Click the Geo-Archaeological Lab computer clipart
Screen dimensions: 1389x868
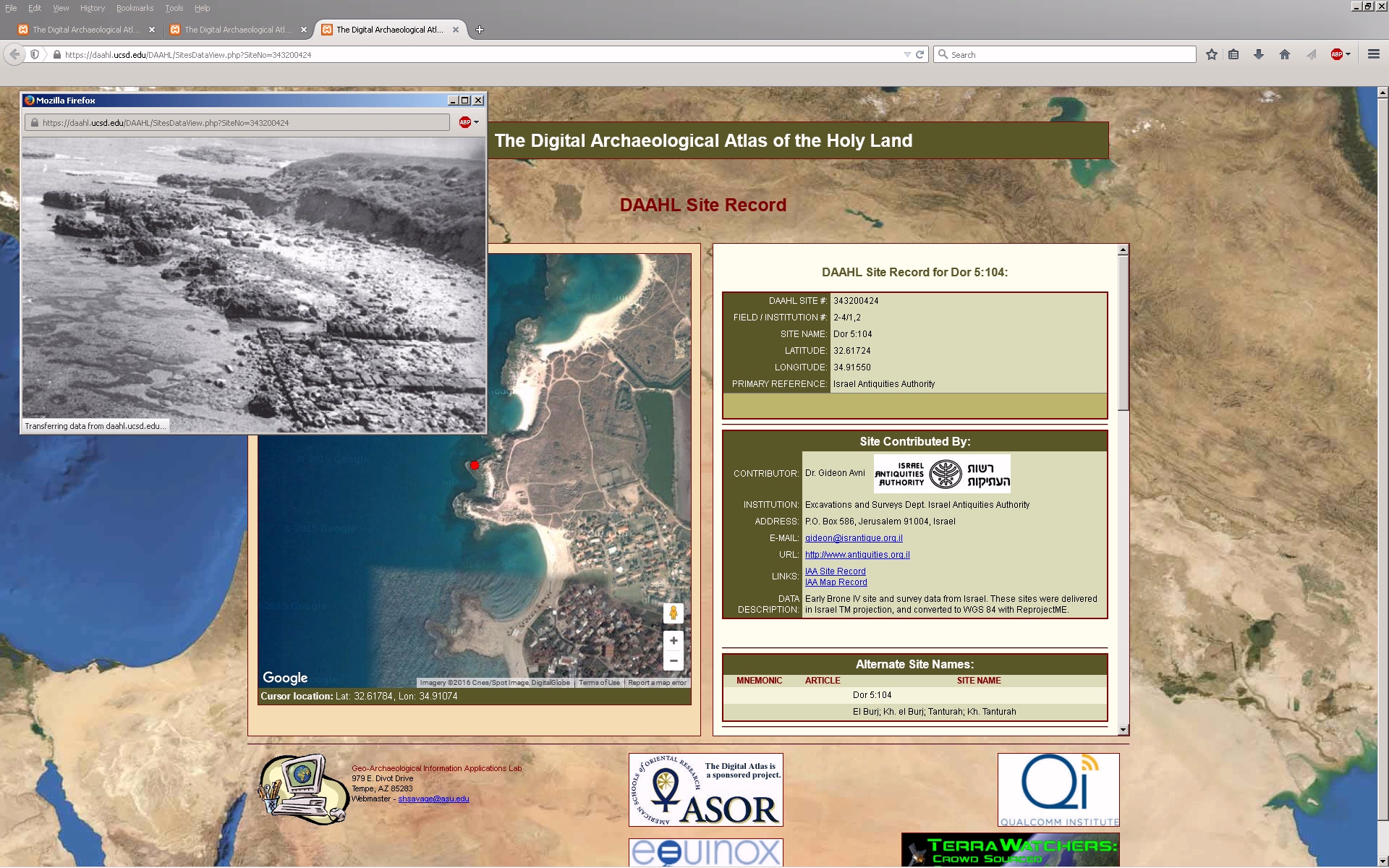click(x=304, y=790)
